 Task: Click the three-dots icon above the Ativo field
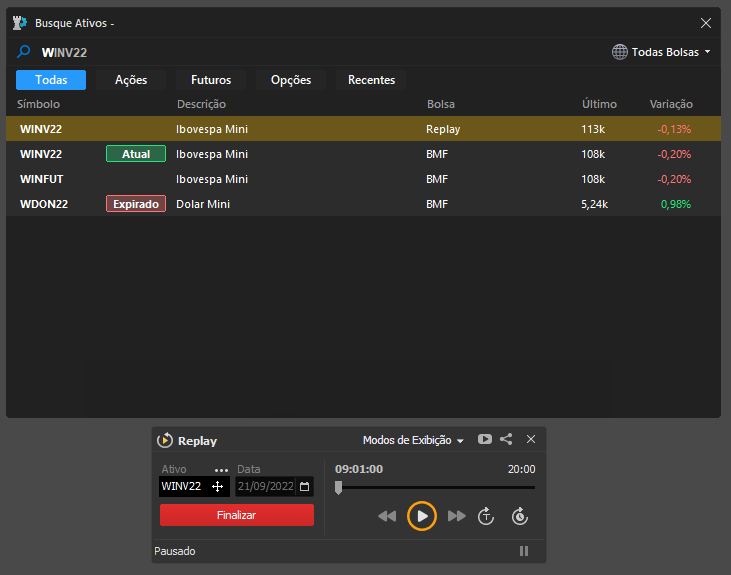tap(221, 470)
